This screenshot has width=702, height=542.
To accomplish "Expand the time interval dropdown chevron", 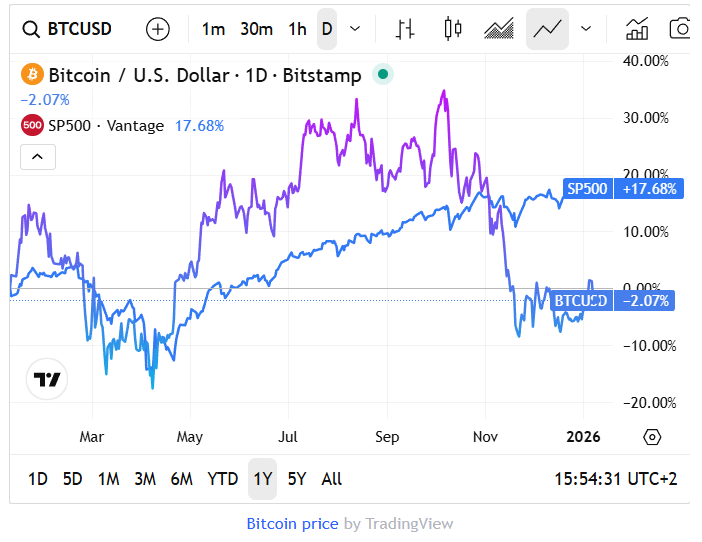I will click(355, 29).
